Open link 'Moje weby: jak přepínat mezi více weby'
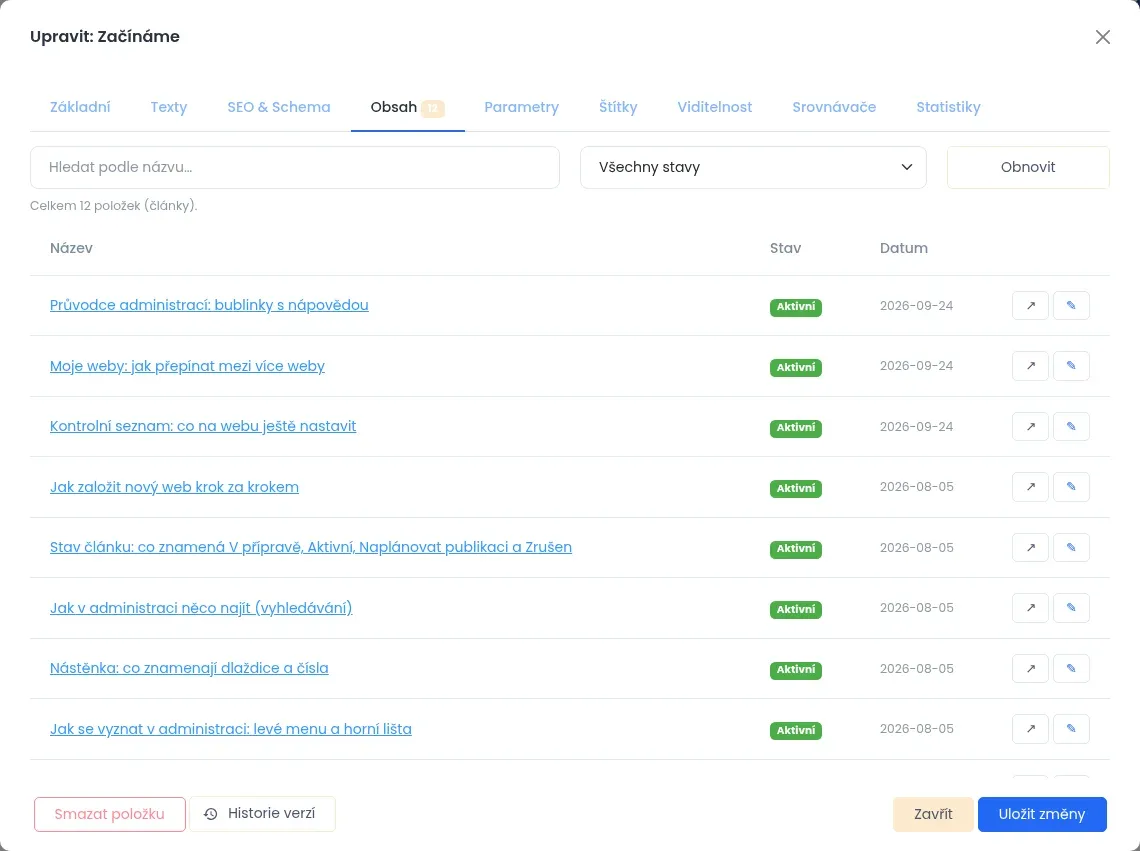Image resolution: width=1140 pixels, height=851 pixels. coord(187,366)
